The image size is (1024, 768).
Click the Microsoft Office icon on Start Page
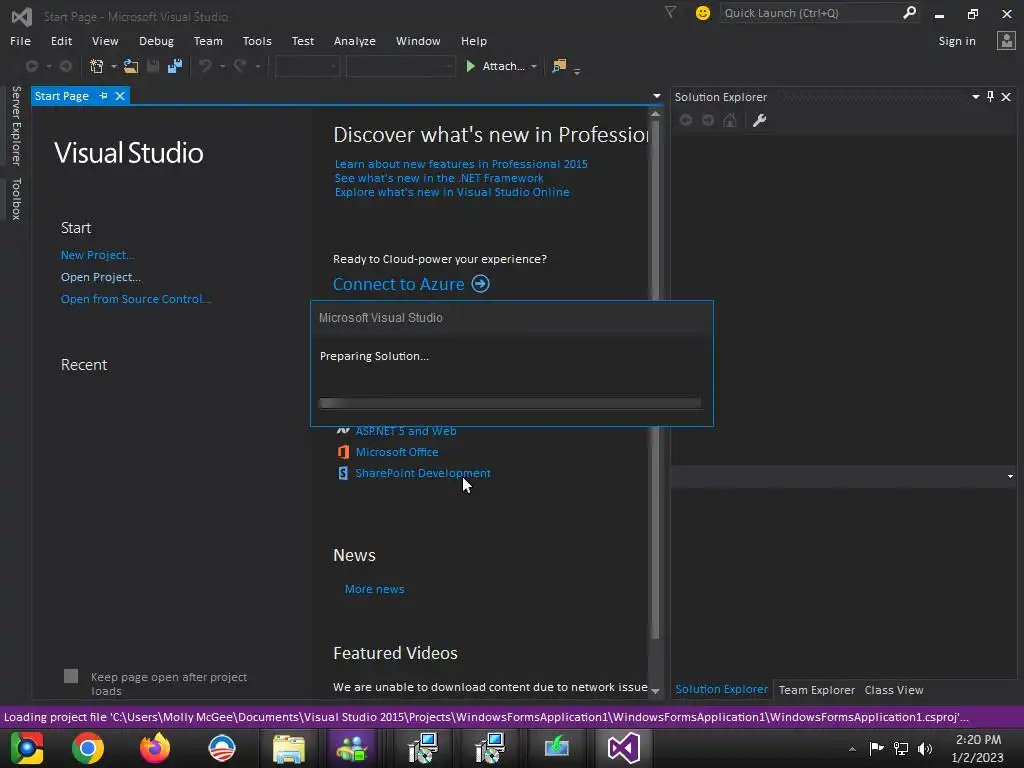pyautogui.click(x=343, y=452)
